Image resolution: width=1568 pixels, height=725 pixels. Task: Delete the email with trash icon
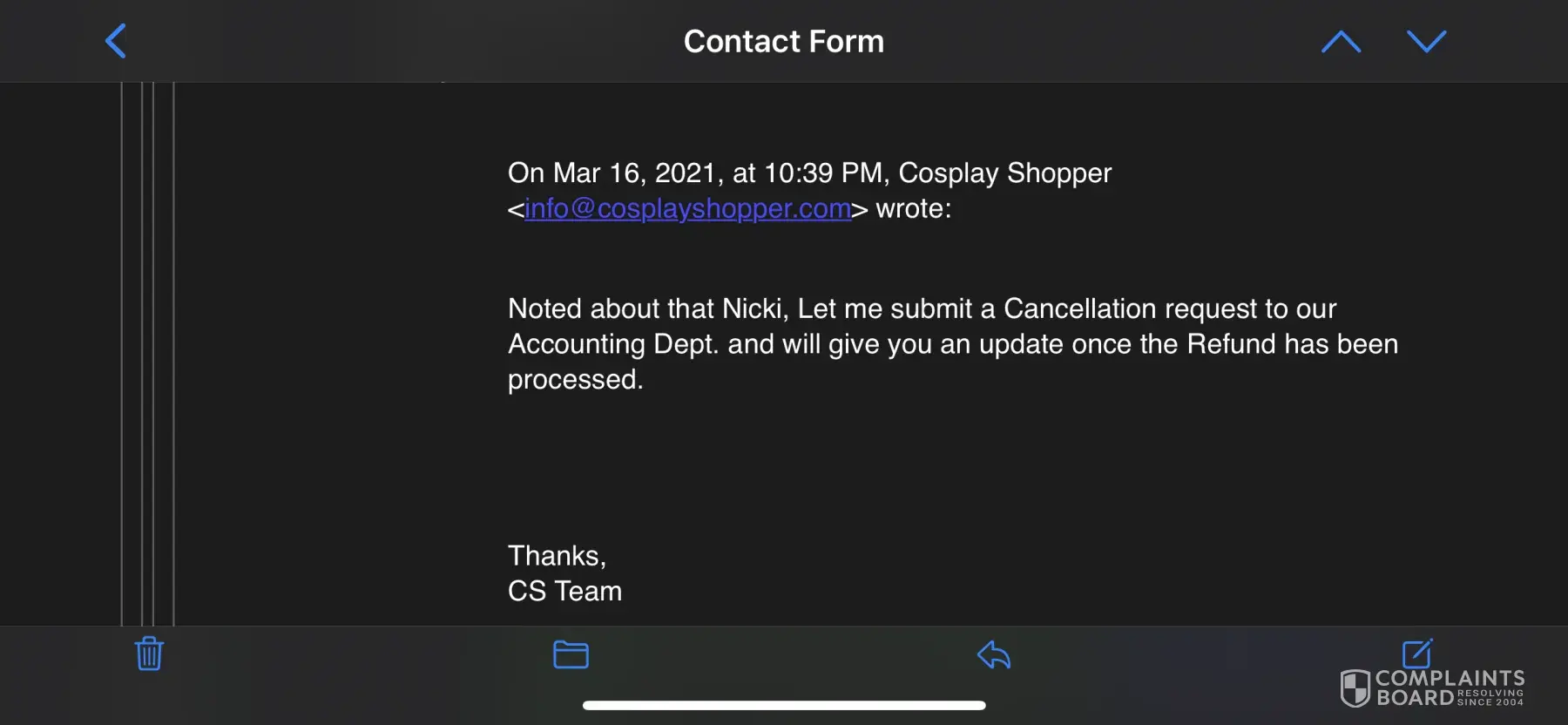tap(149, 654)
